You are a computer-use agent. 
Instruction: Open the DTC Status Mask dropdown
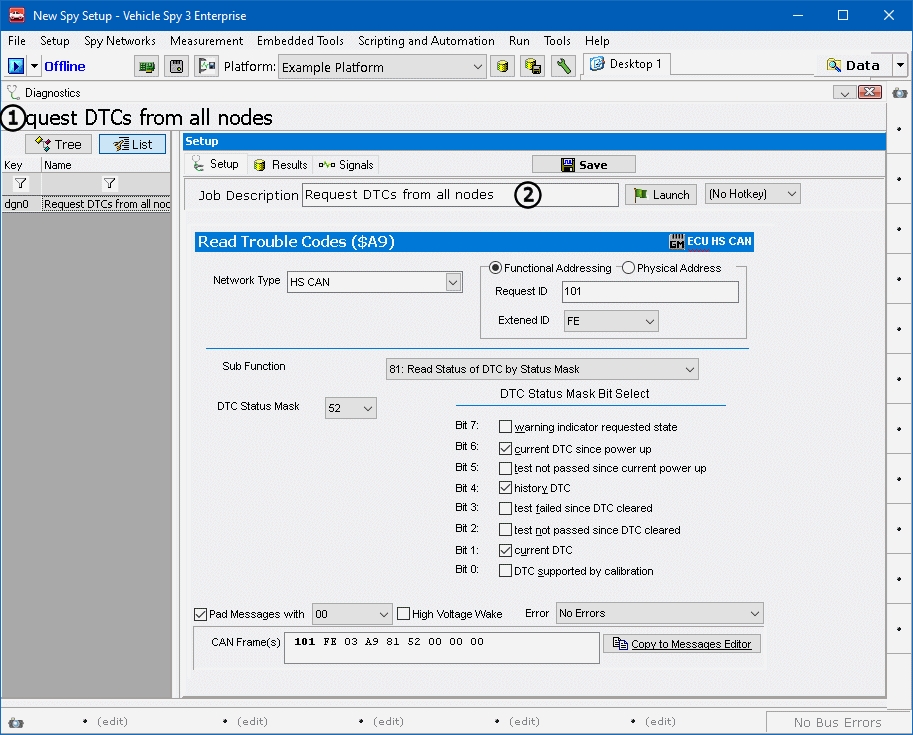367,408
